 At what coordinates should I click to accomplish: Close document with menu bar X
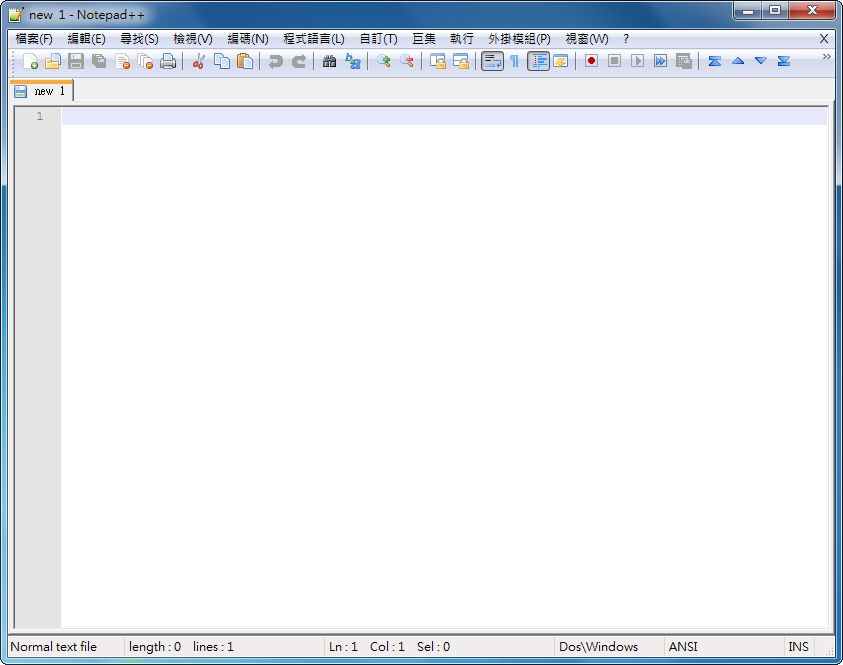(824, 39)
